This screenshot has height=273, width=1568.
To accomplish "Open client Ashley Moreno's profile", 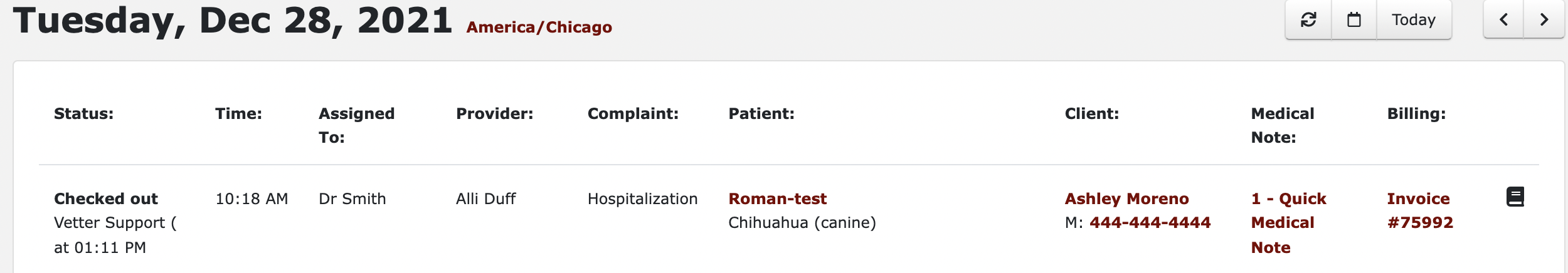I will point(1126,199).
